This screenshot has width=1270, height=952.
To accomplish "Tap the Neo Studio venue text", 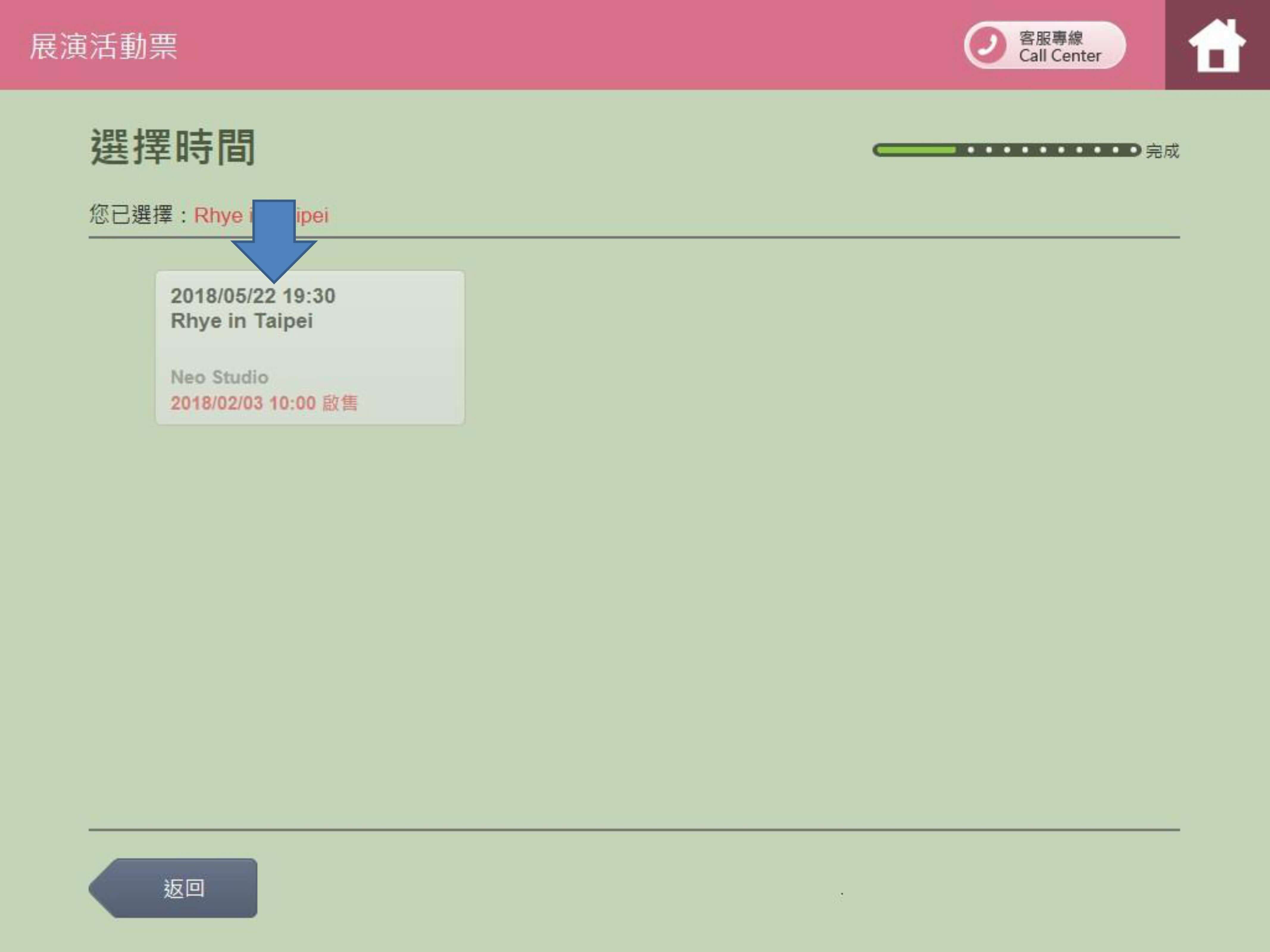I will (x=219, y=377).
